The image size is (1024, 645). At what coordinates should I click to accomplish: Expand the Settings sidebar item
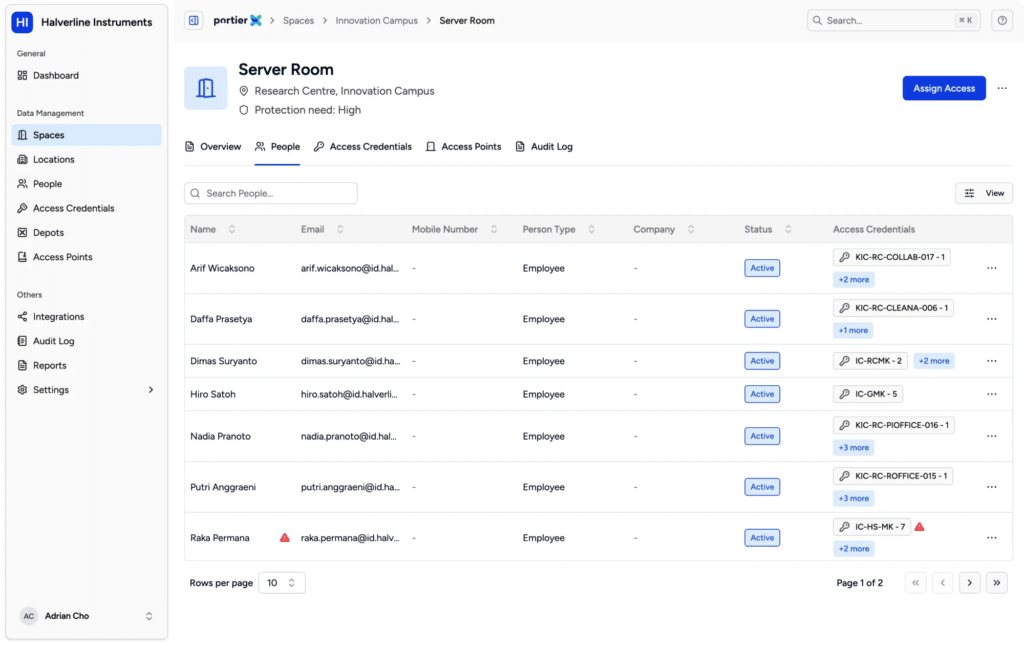coord(86,390)
